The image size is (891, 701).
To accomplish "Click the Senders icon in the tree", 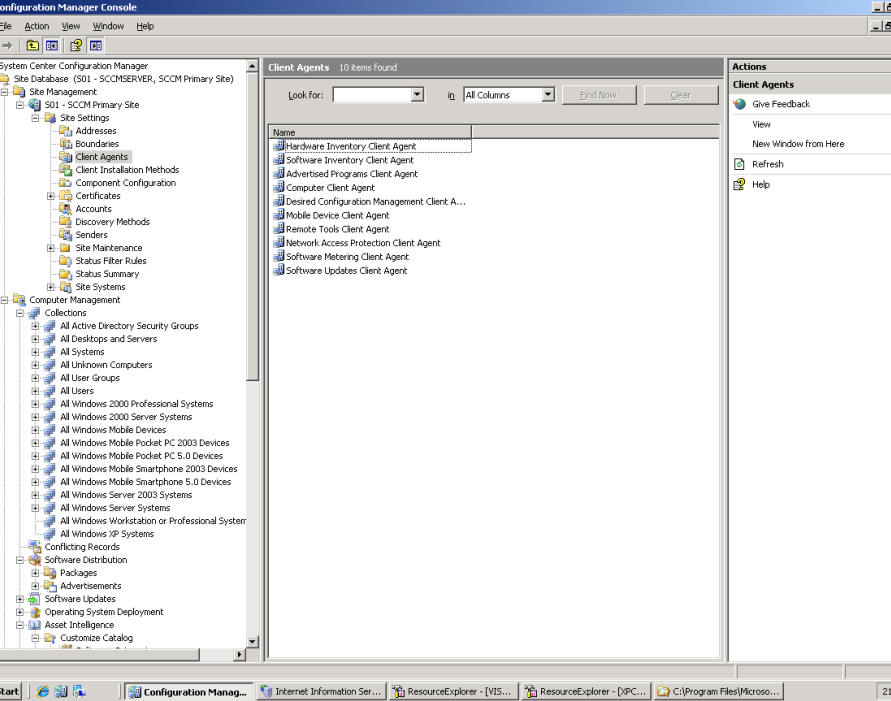I will [66, 235].
